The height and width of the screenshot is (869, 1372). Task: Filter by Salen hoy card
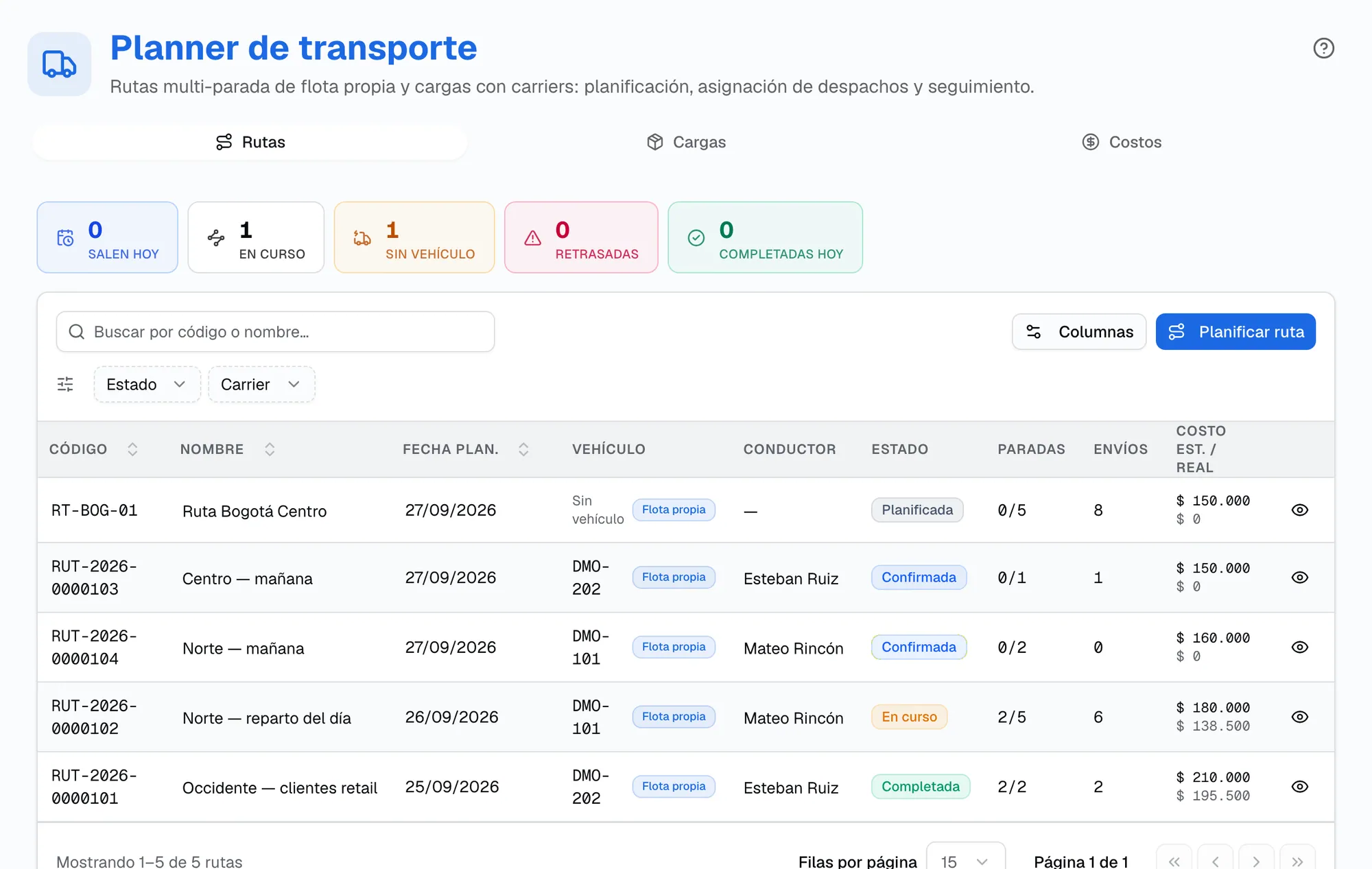coord(108,237)
